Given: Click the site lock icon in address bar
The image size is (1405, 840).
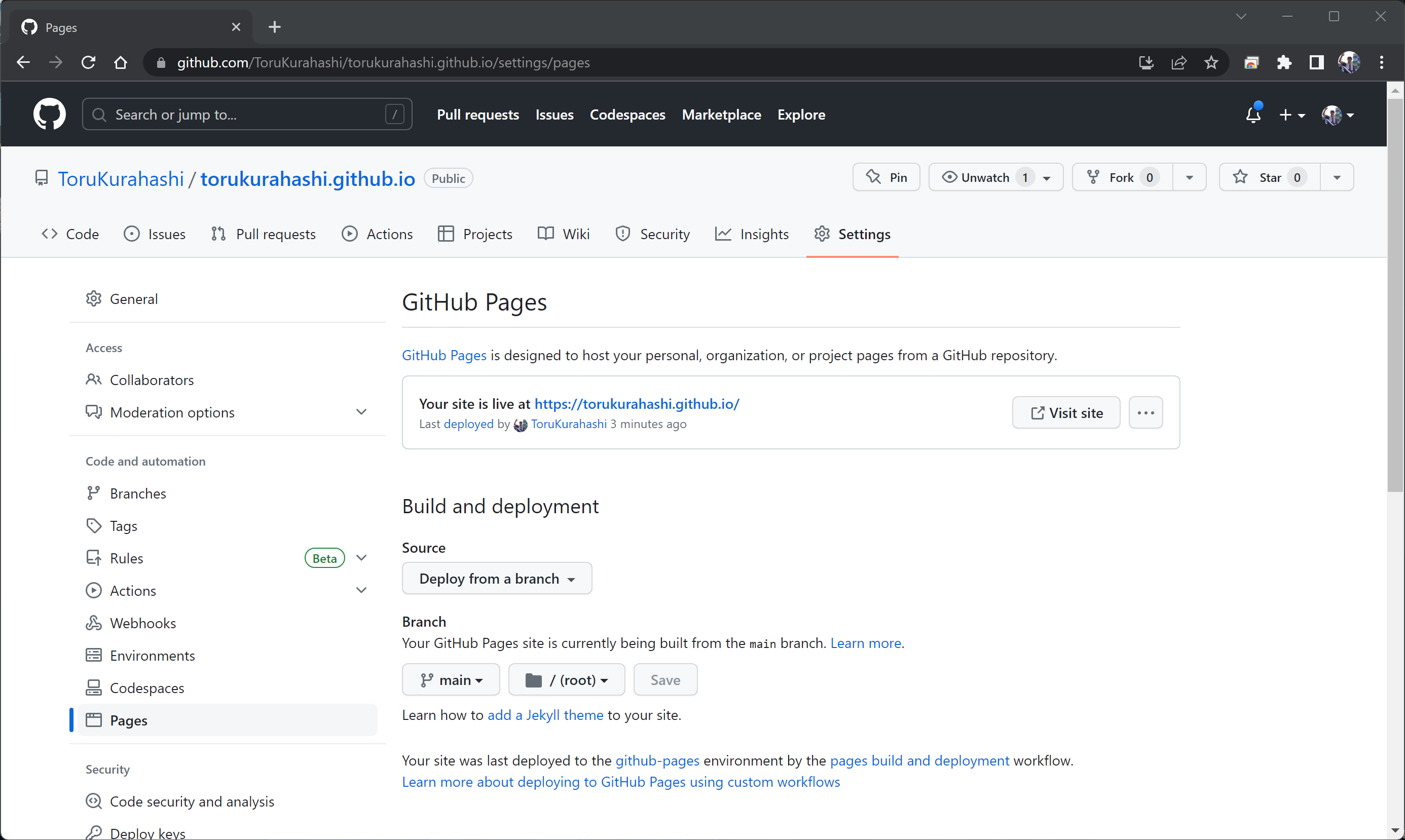Looking at the screenshot, I should click(161, 62).
